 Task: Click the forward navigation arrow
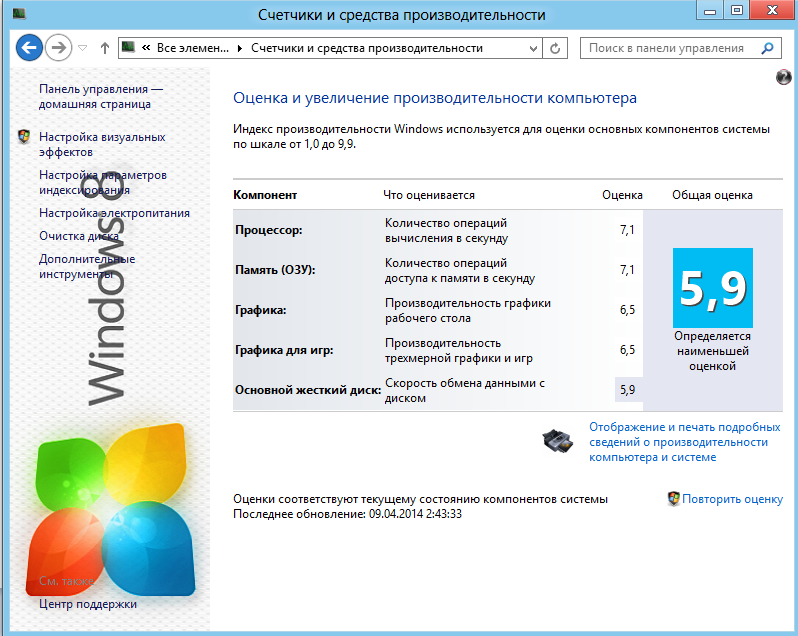coord(59,48)
